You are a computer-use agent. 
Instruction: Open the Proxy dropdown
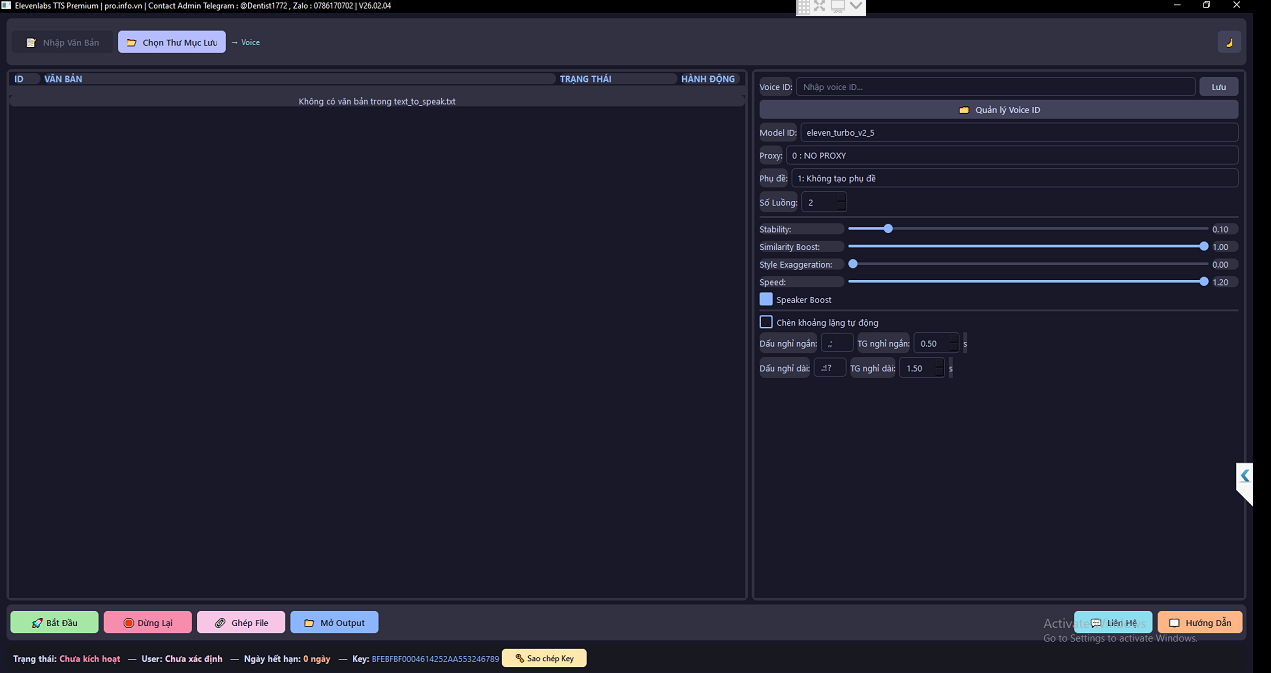pos(1011,156)
